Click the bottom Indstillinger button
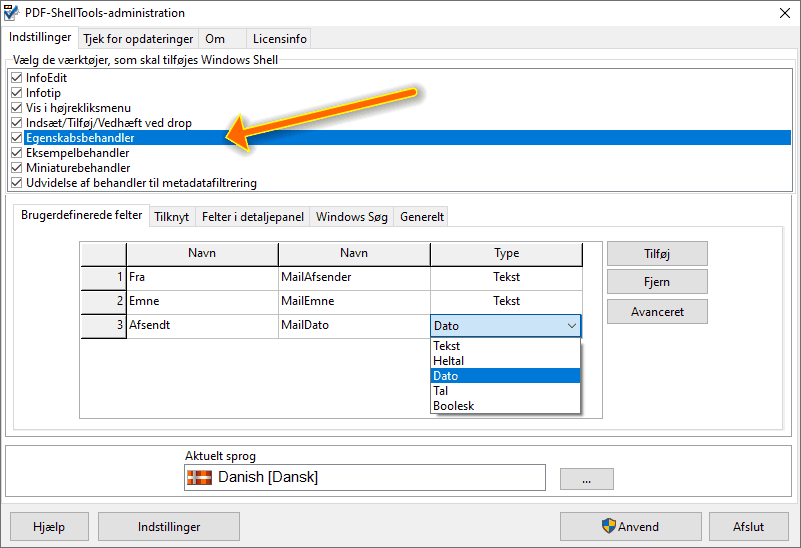801x548 pixels. [169, 527]
